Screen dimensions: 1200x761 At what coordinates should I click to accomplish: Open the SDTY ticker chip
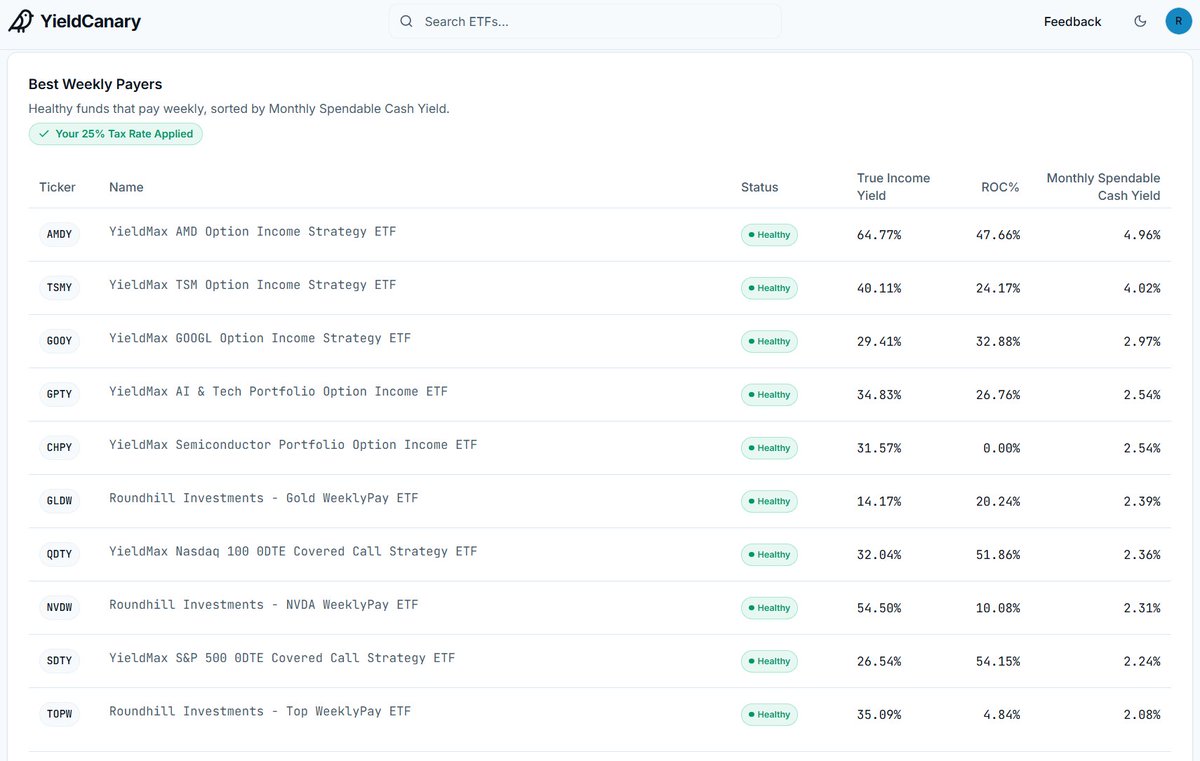pyautogui.click(x=60, y=661)
